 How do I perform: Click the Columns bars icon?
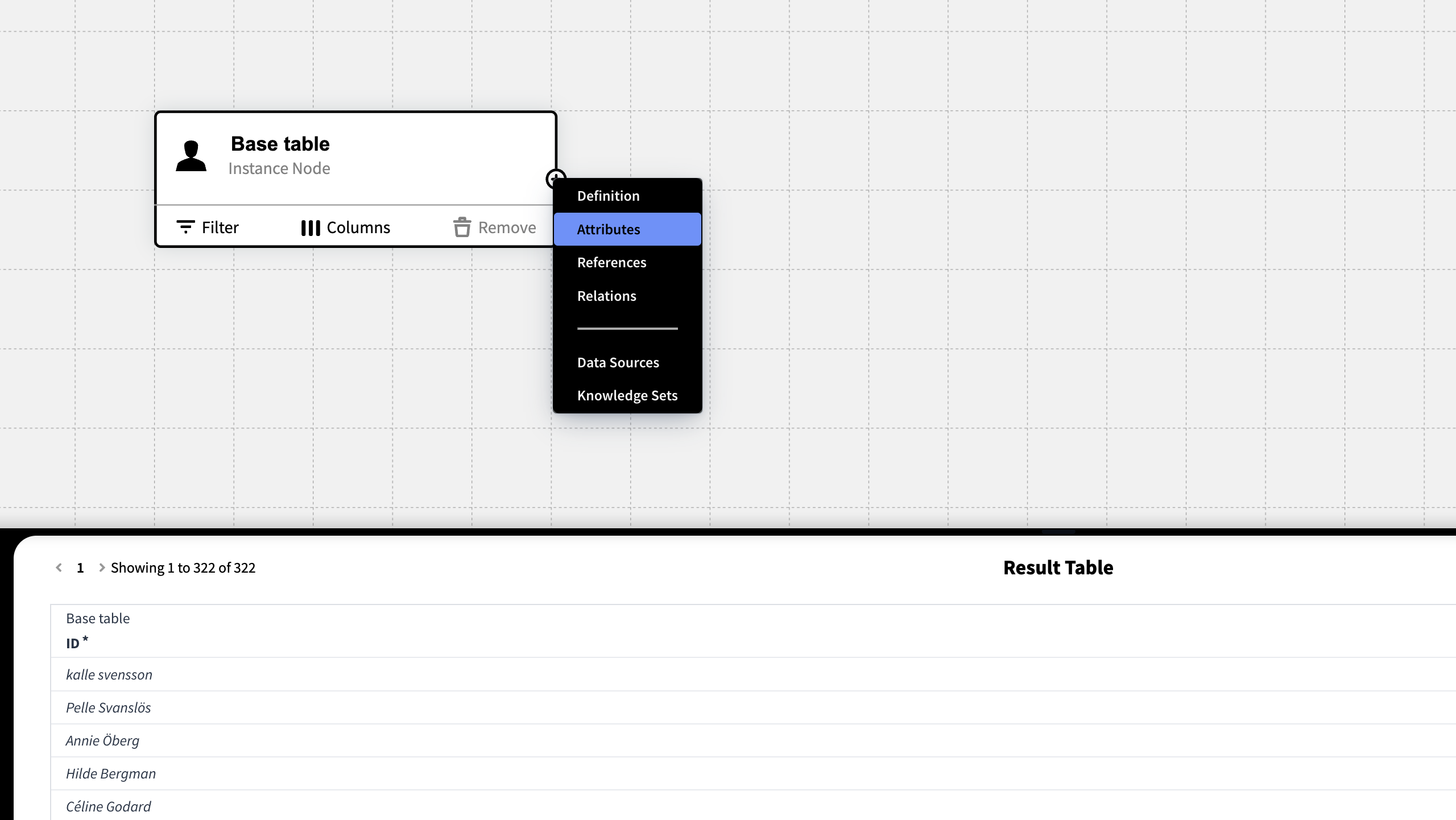[311, 227]
